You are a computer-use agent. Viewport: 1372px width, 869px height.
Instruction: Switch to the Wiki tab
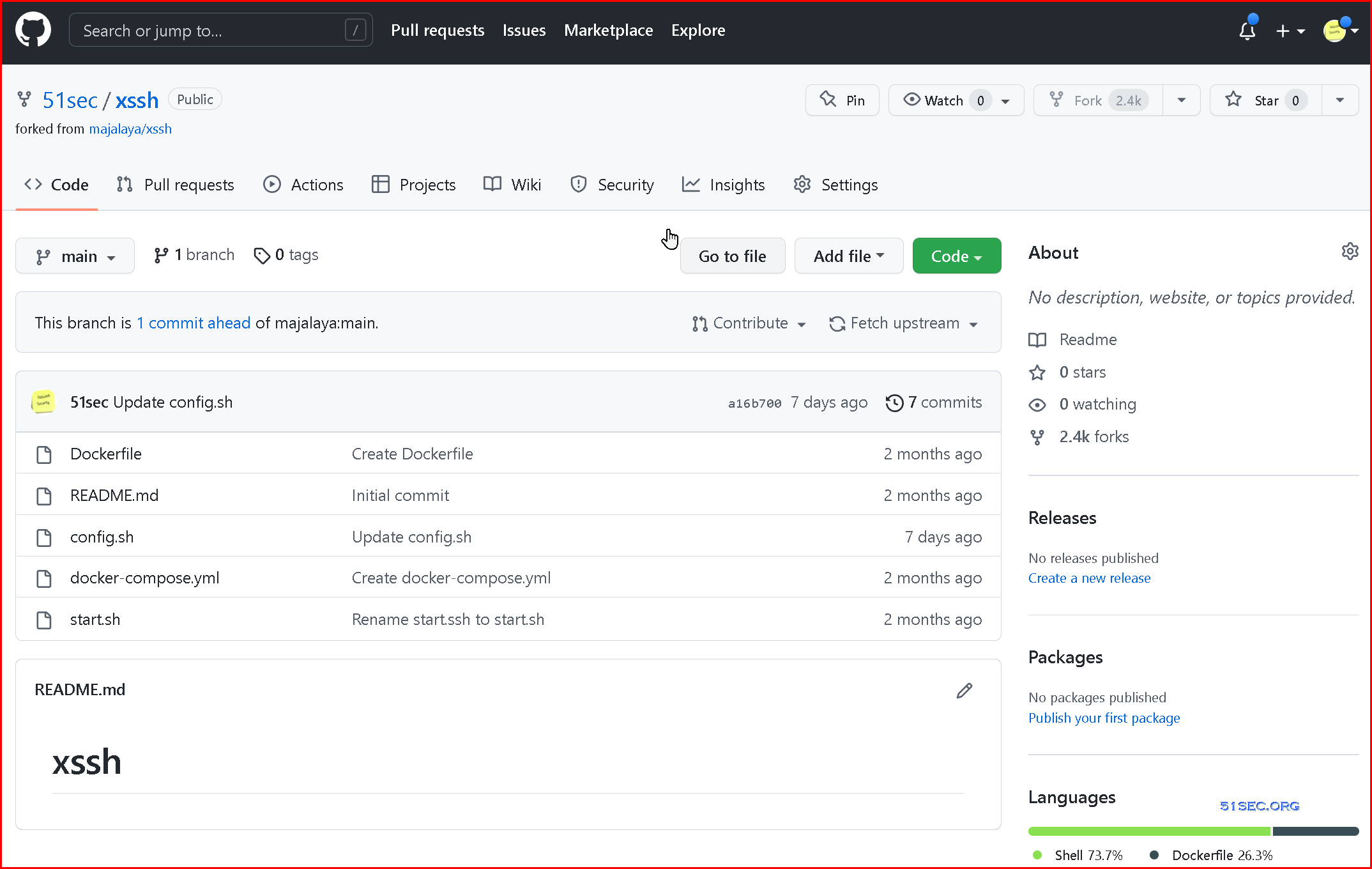pos(512,185)
